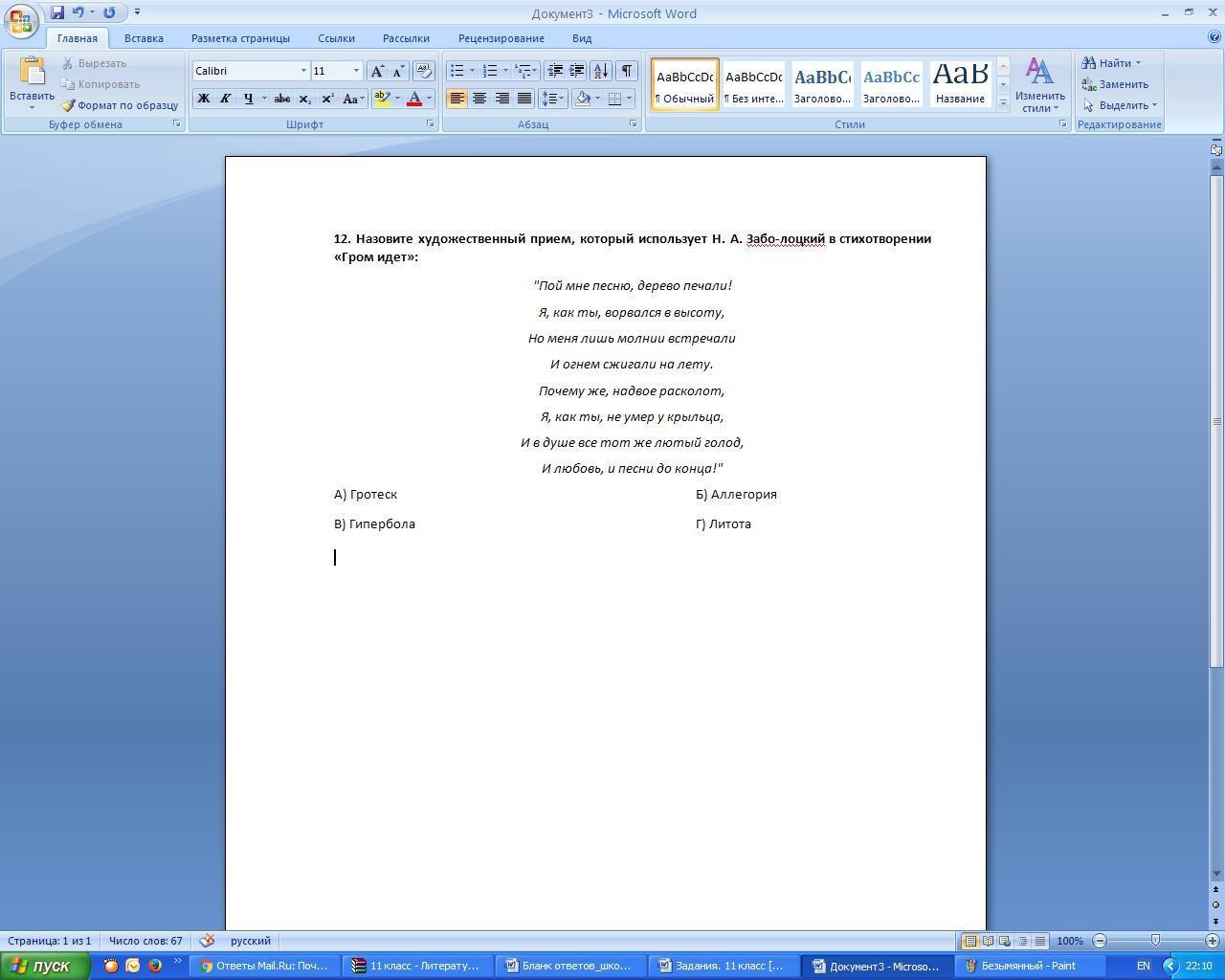Enable justified text alignment
This screenshot has height=980, width=1225.
click(524, 99)
